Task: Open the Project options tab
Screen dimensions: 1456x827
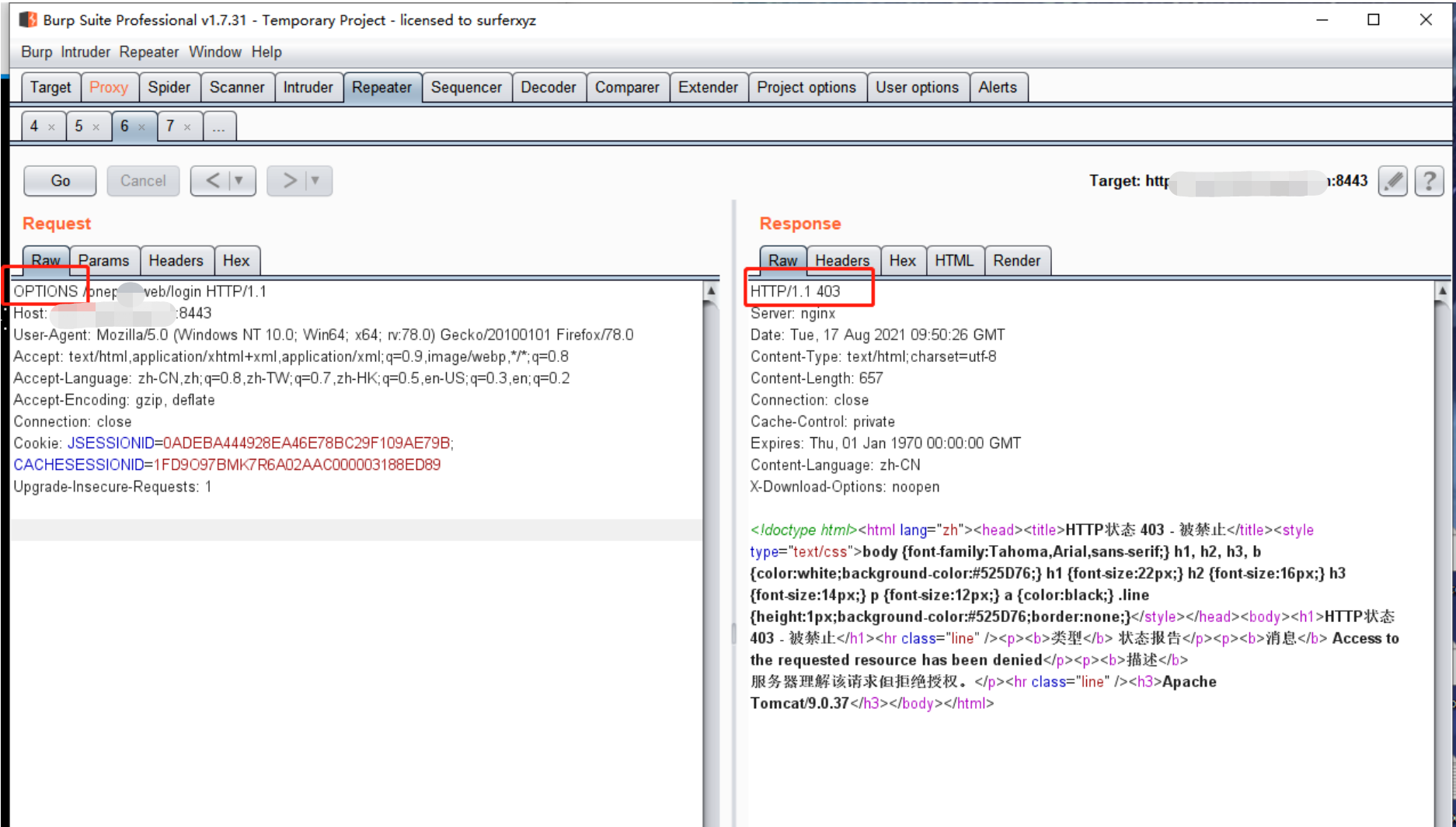Action: [x=806, y=87]
